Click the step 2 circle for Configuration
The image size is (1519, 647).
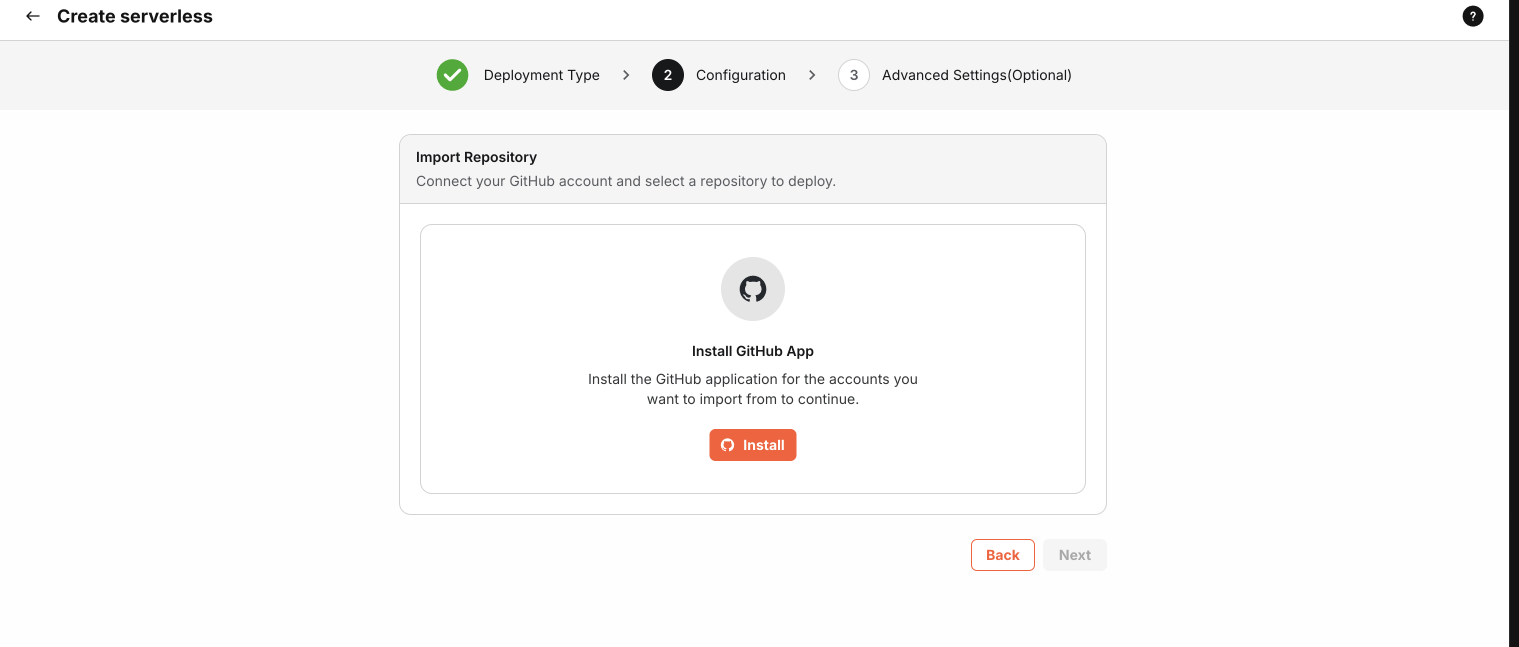coord(667,75)
